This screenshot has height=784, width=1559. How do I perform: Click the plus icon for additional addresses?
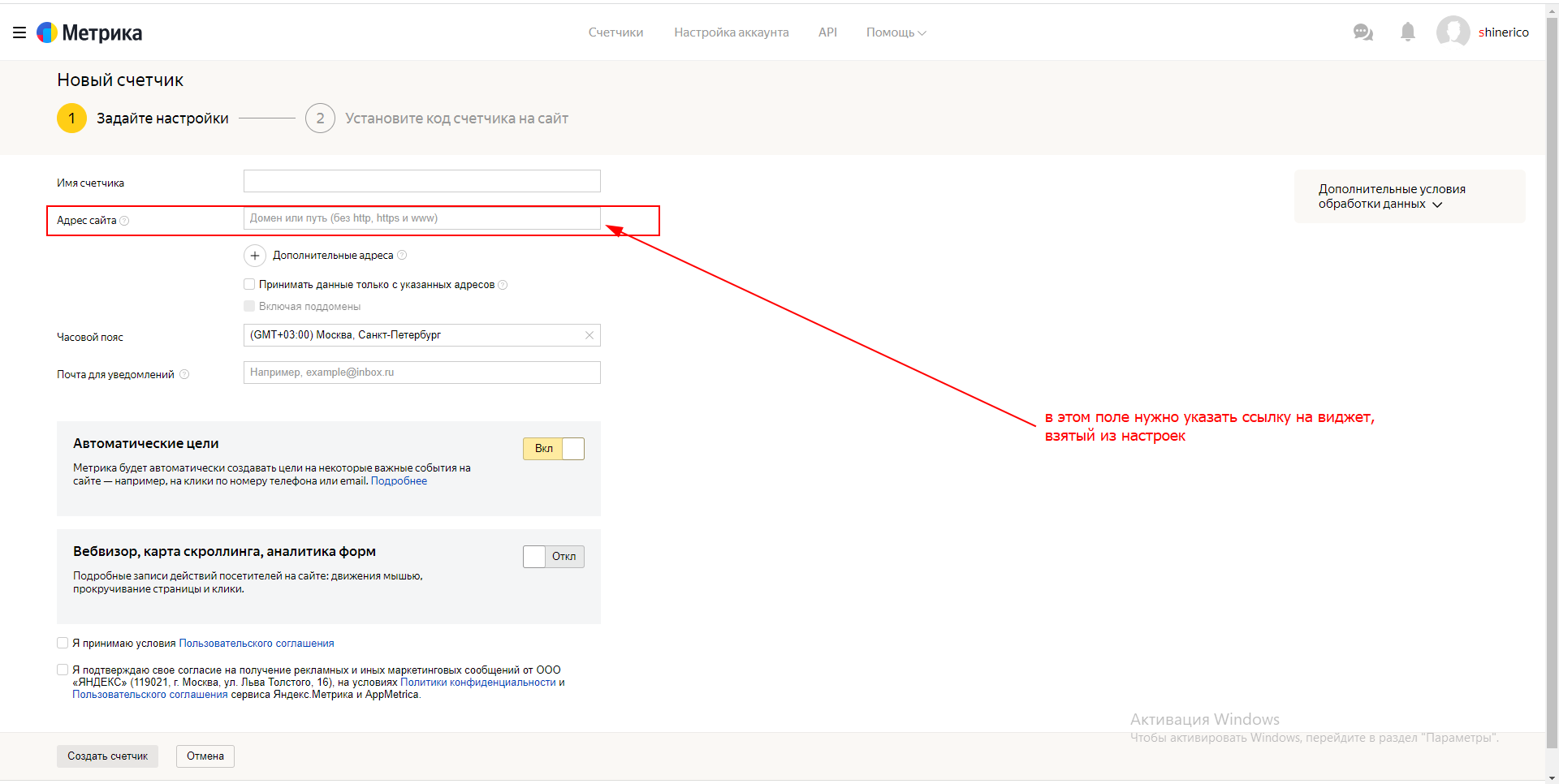255,256
